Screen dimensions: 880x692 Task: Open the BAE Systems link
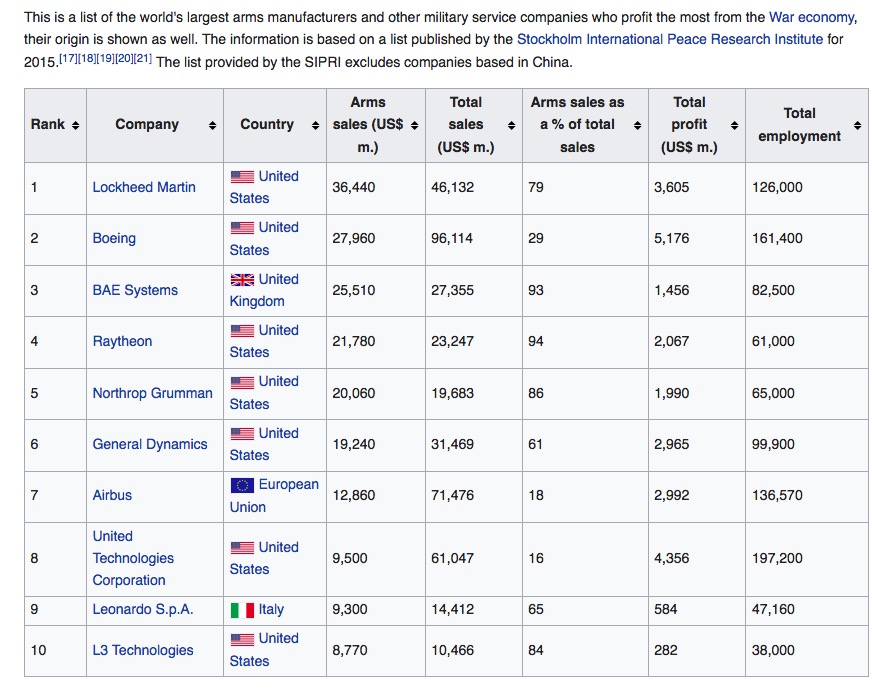pyautogui.click(x=135, y=290)
